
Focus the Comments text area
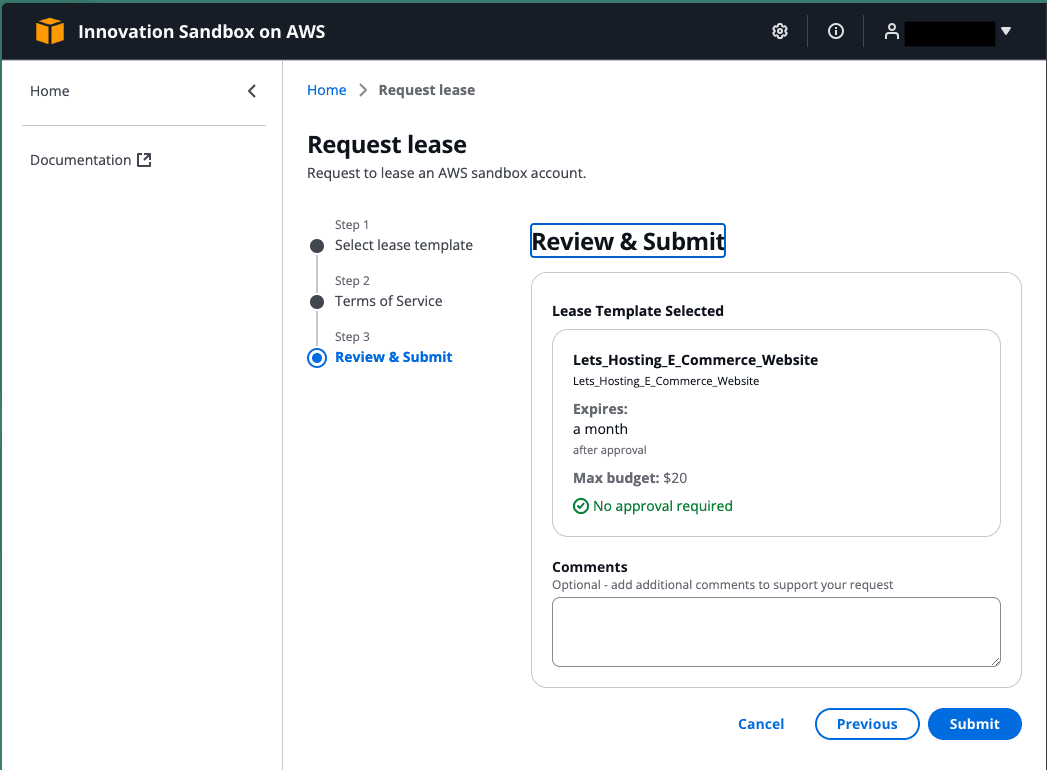(x=776, y=632)
